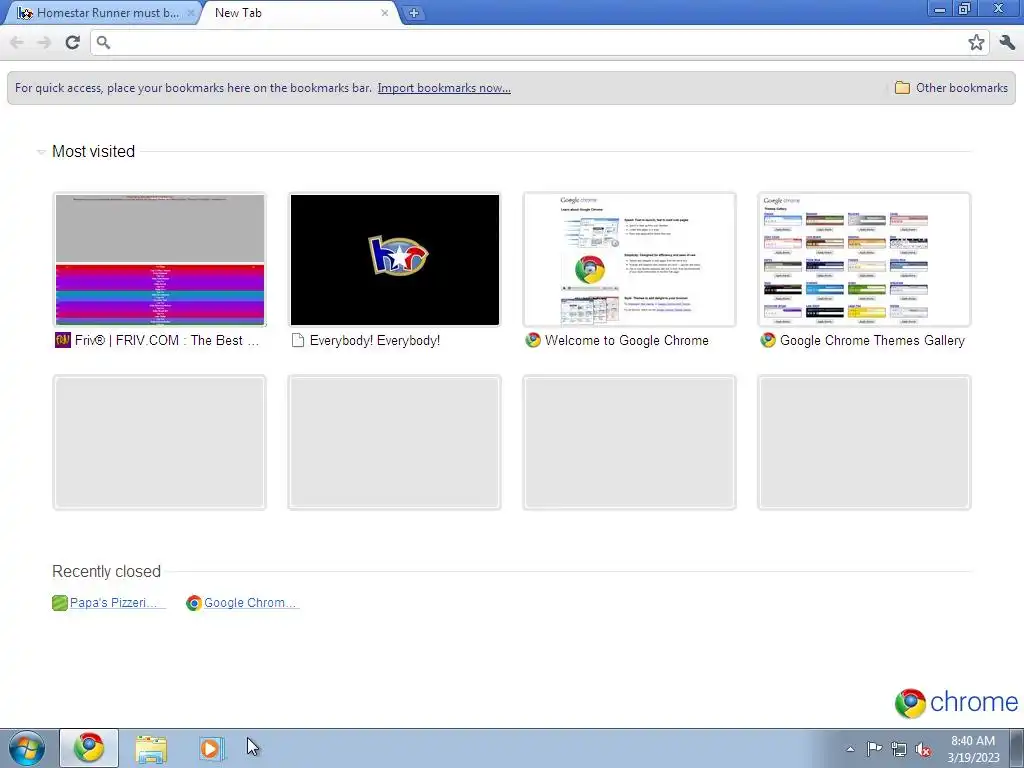The width and height of the screenshot is (1024, 768).
Task: Click Welcome to Google Chrome title text
Action: [x=626, y=340]
